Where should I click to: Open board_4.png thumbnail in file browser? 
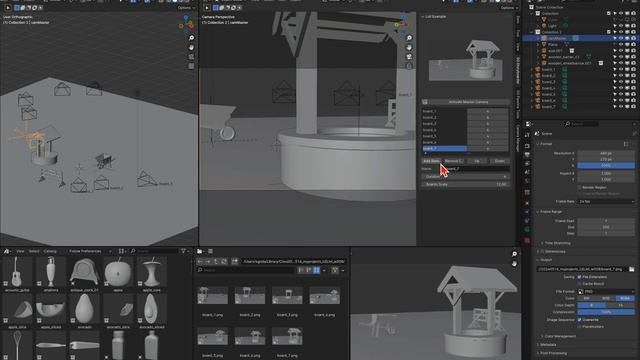324,296
